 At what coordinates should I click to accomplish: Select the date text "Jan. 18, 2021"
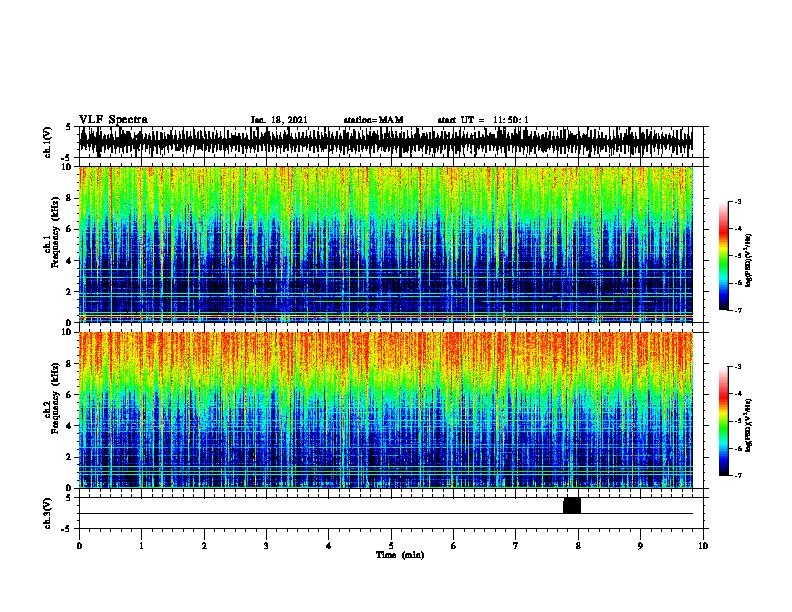[279, 120]
